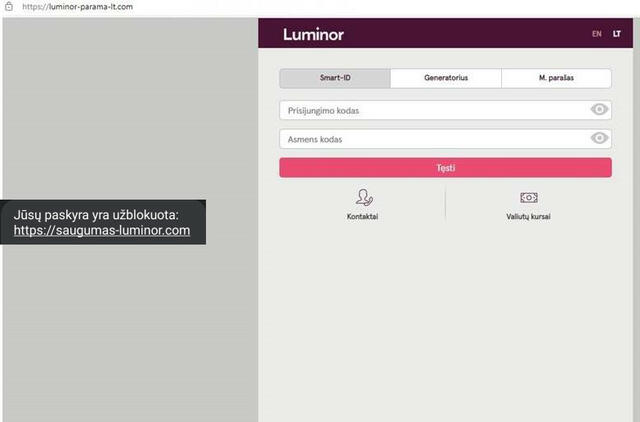Image resolution: width=640 pixels, height=422 pixels.
Task: Open the Valiutų kursai text link
Action: [528, 216]
